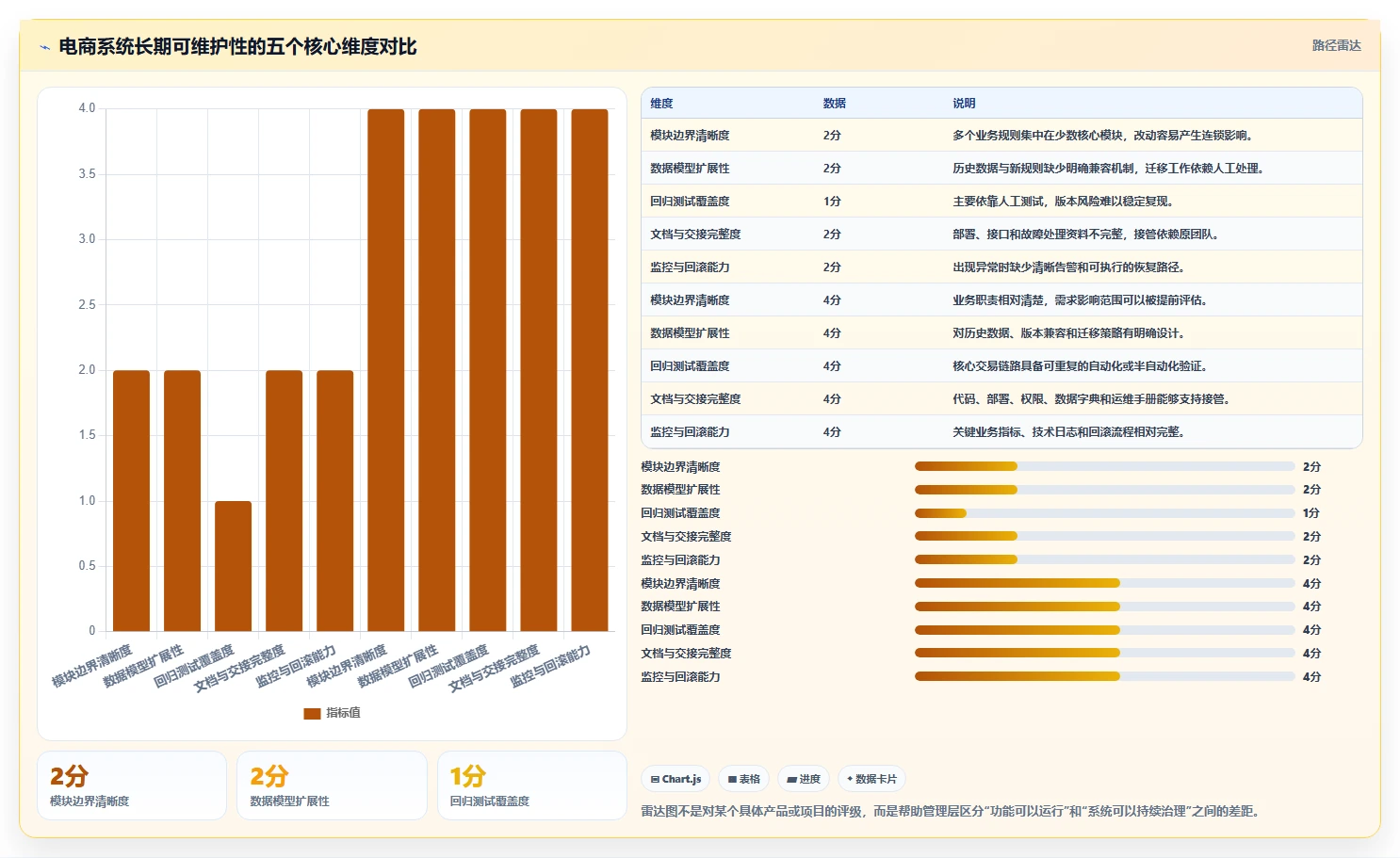Click the 2.5 tick label on the y-axis
The width and height of the screenshot is (1400, 858).
pos(87,305)
